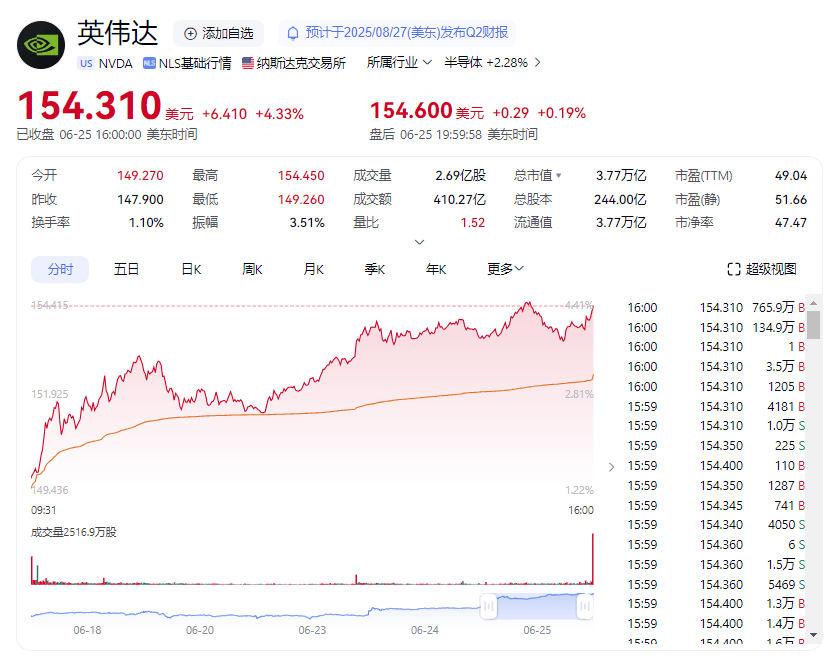The height and width of the screenshot is (660, 833).
Task: Click the bell icon for Q2 earnings reminder
Action: click(293, 33)
